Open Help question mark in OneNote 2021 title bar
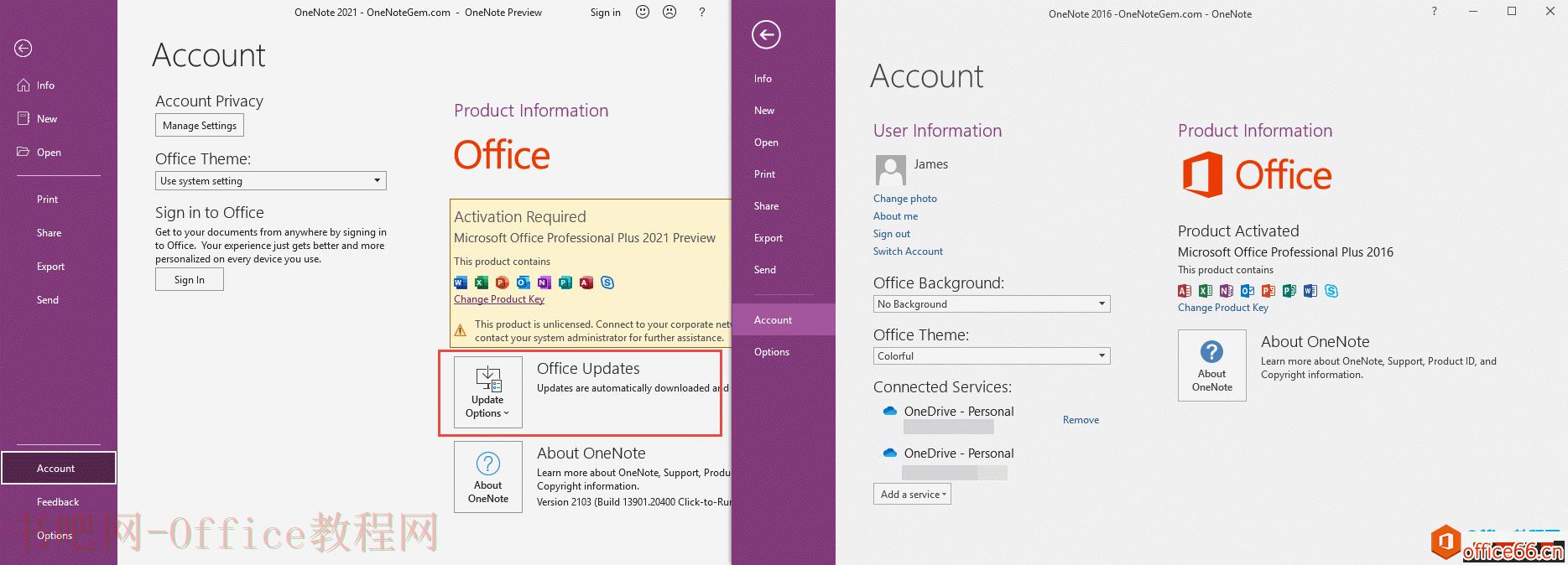The height and width of the screenshot is (565, 1568). [701, 12]
